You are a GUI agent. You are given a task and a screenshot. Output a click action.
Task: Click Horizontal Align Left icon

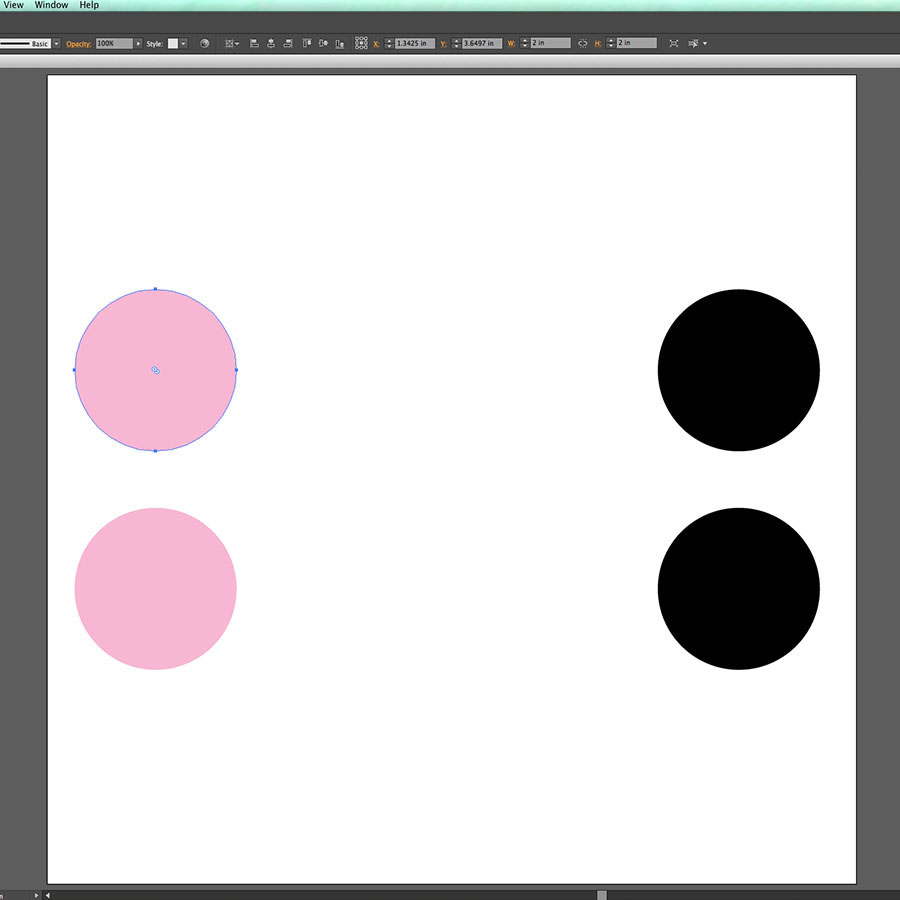[x=254, y=43]
